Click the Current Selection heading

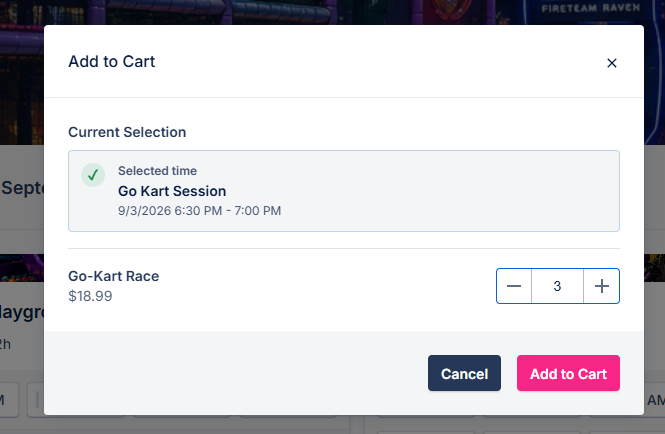[x=127, y=132]
